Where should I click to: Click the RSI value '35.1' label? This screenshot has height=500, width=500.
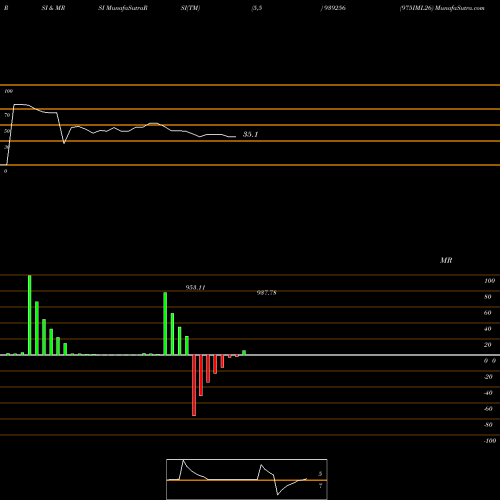click(250, 134)
